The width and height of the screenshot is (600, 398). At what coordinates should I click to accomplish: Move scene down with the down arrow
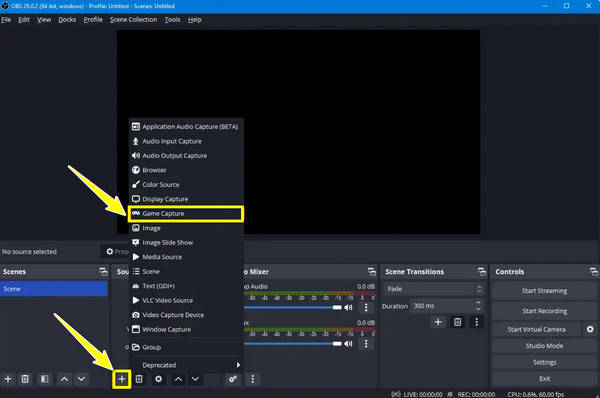pyautogui.click(x=81, y=379)
